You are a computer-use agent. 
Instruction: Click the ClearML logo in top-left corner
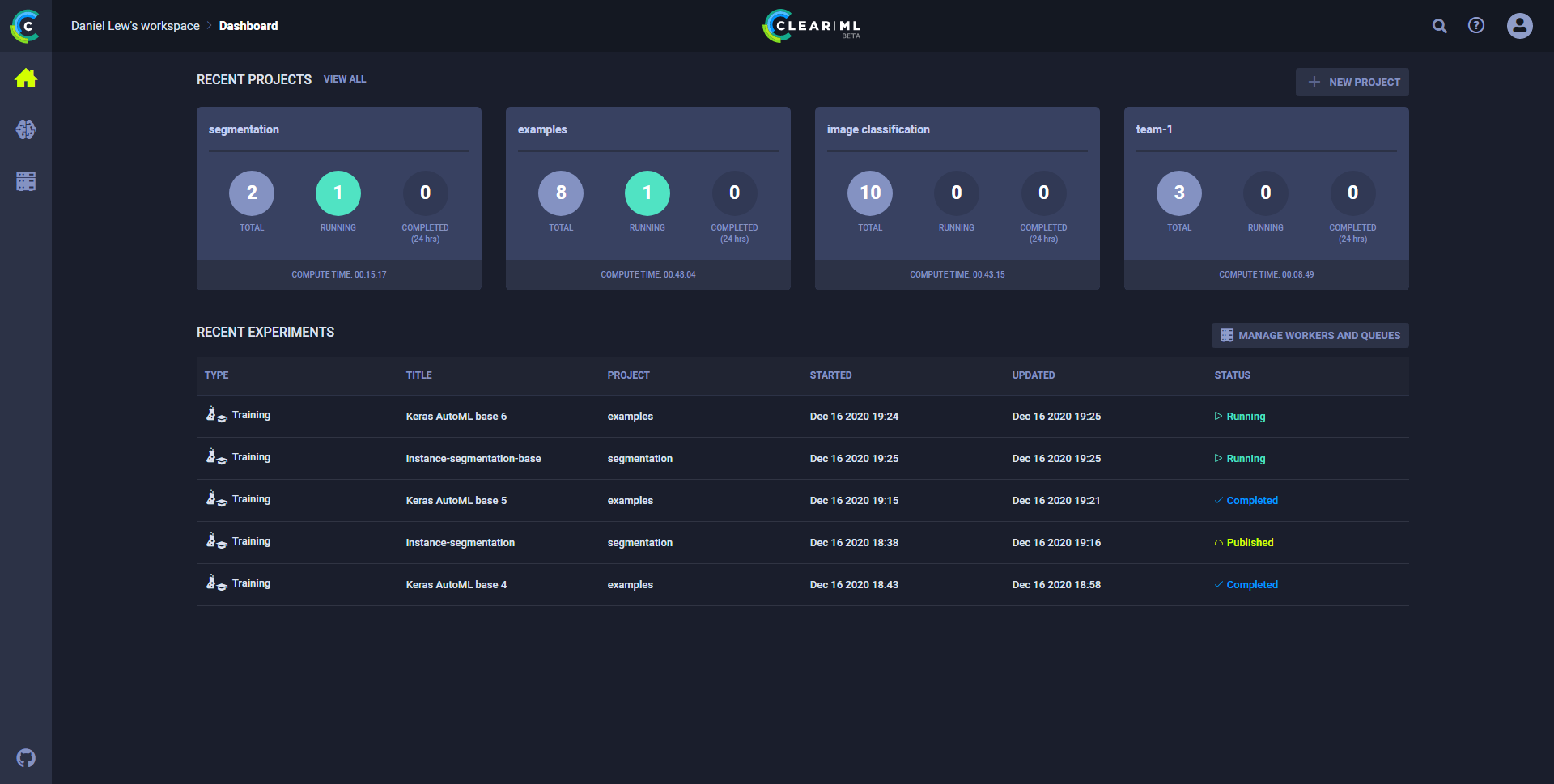26,26
